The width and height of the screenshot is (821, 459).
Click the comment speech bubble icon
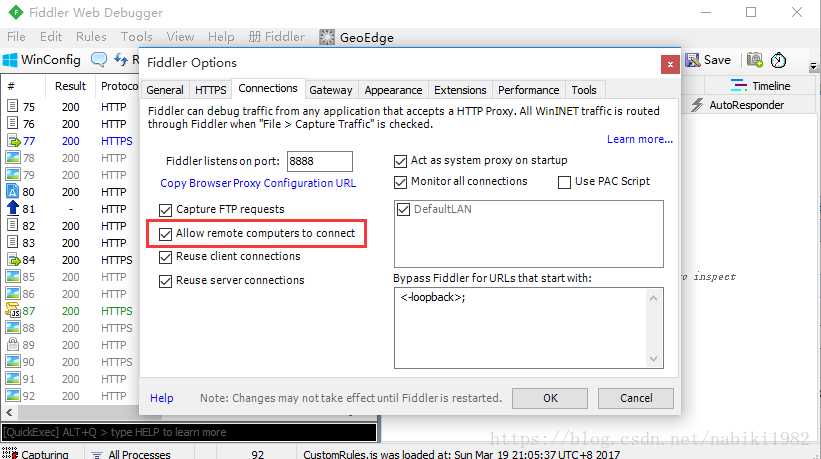[98, 60]
